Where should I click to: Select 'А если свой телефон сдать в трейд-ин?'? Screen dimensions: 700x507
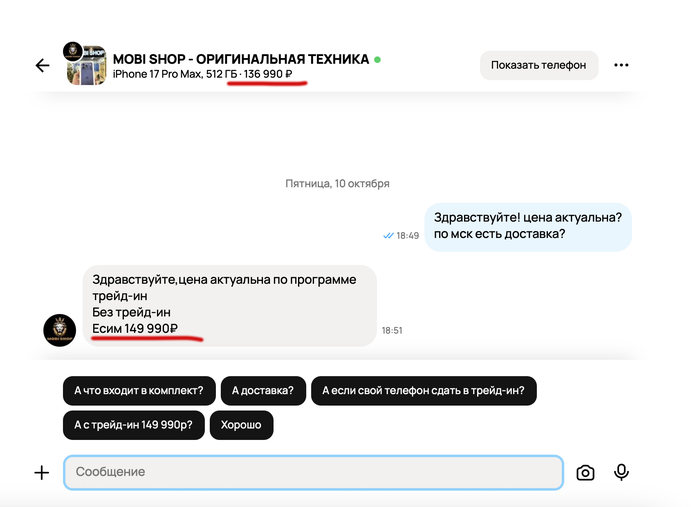[x=423, y=391]
